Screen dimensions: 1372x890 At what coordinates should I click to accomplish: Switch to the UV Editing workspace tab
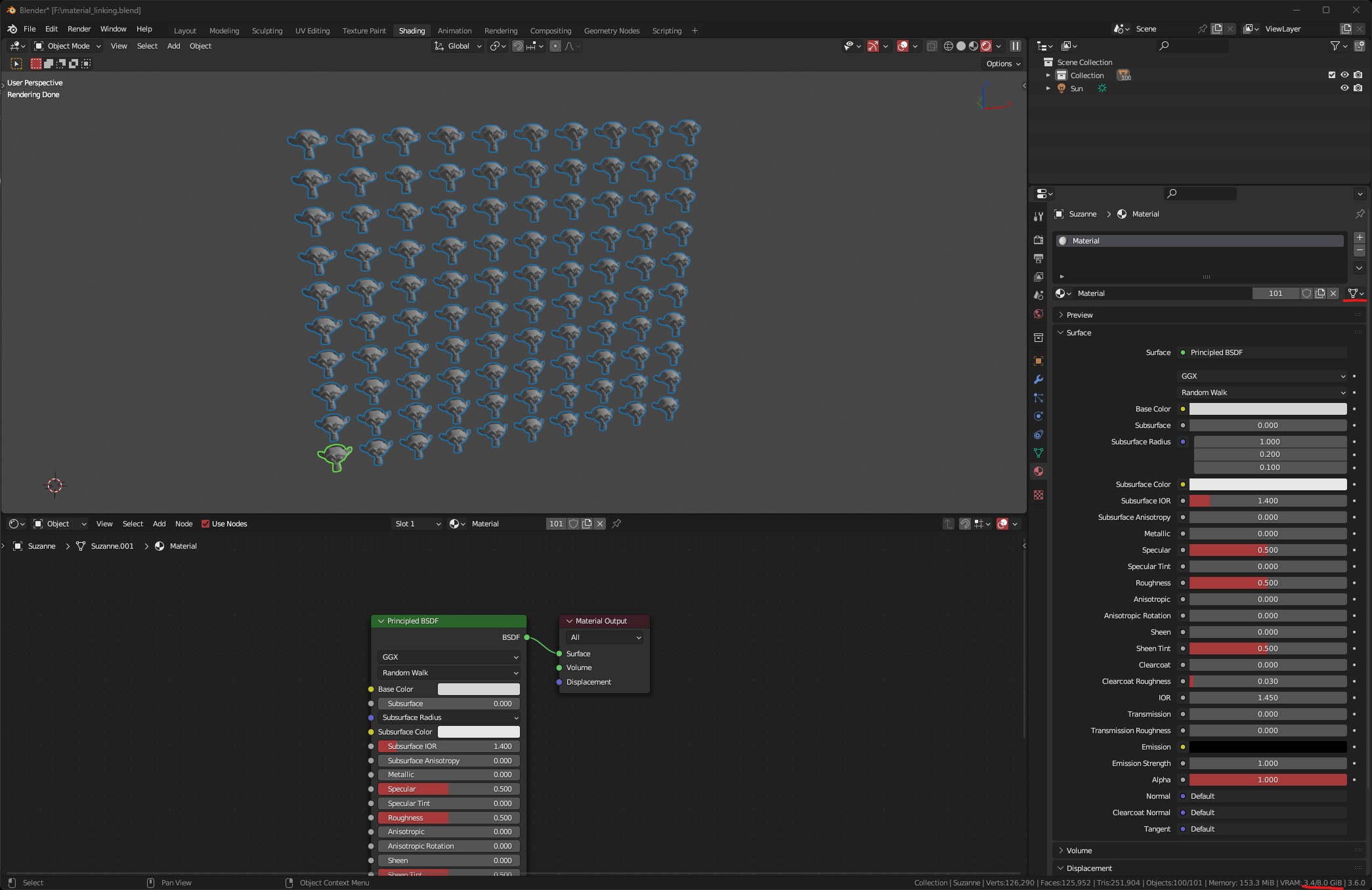point(312,31)
